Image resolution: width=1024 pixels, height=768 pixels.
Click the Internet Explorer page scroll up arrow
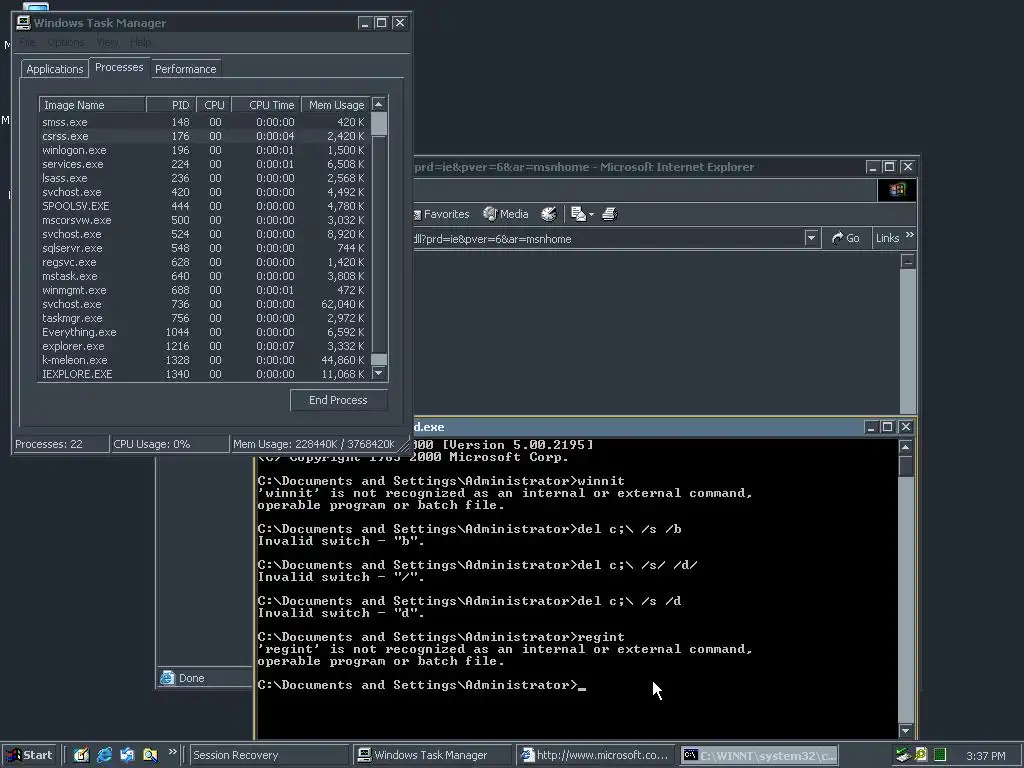(908, 261)
